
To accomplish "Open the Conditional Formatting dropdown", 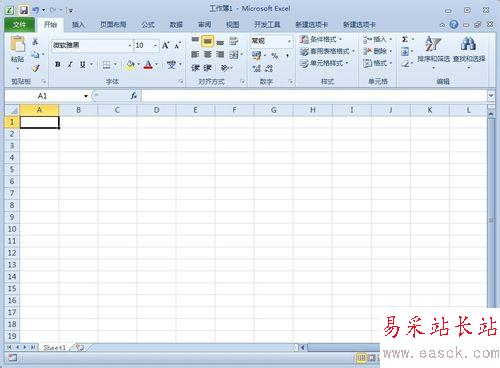I will (x=320, y=39).
